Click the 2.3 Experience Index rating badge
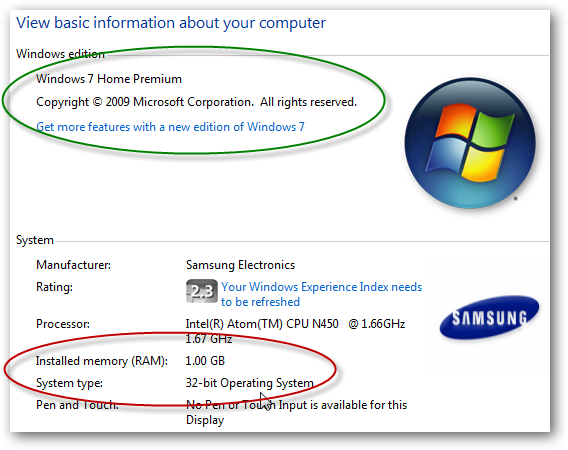The width and height of the screenshot is (568, 450). [x=202, y=291]
